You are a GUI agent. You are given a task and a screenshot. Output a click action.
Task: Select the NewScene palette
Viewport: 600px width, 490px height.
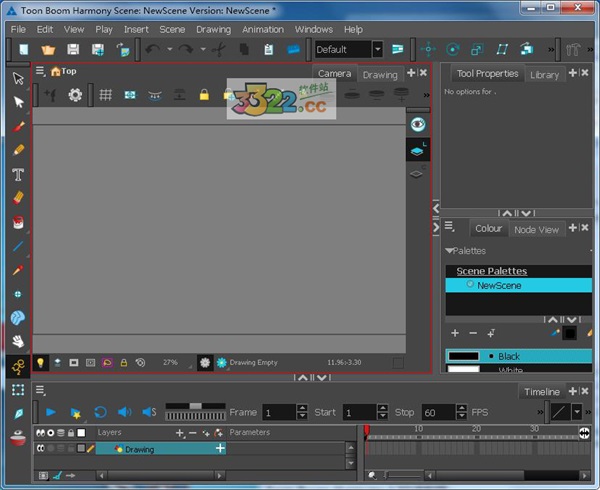click(x=498, y=285)
